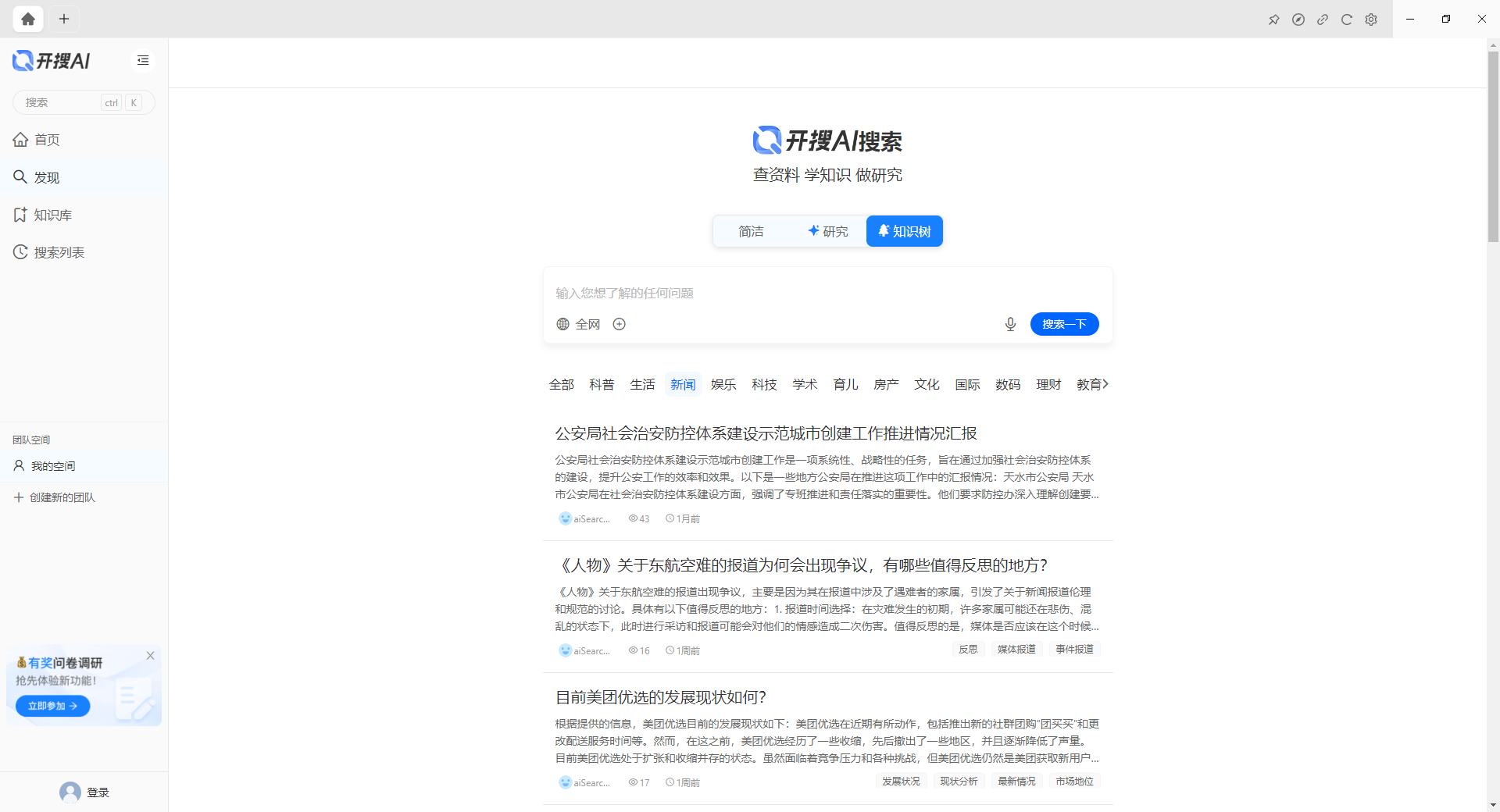Image resolution: width=1500 pixels, height=812 pixels.
Task: Click 登录 to sign in
Action: (98, 792)
